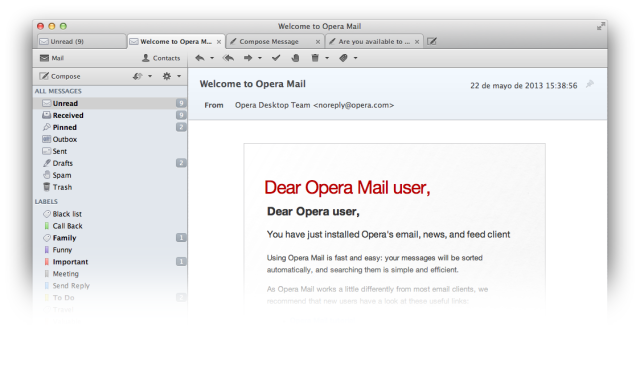Select the Send Reply label

pos(110,286)
